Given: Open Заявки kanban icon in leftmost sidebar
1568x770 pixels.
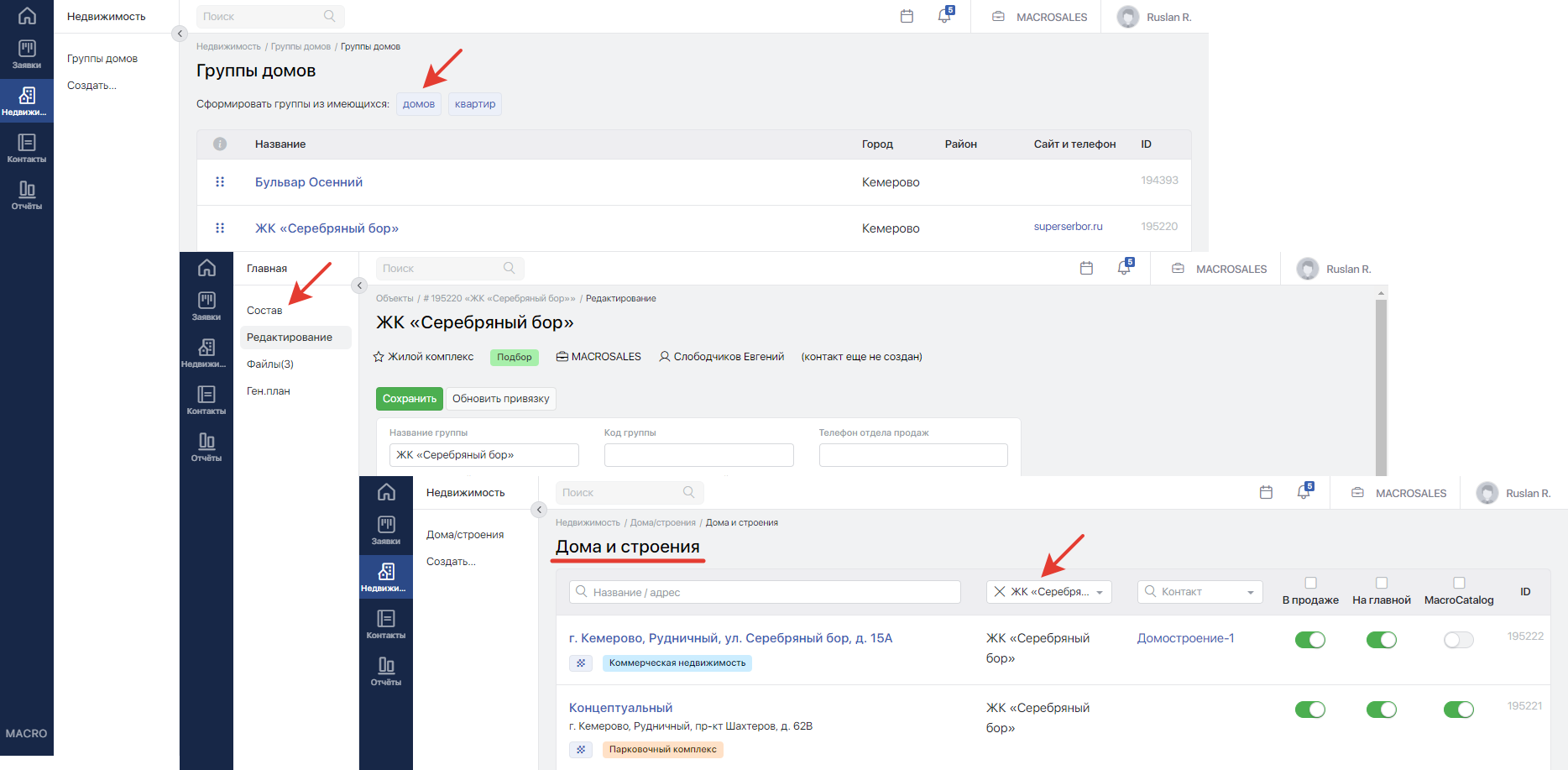Looking at the screenshot, I should [27, 55].
